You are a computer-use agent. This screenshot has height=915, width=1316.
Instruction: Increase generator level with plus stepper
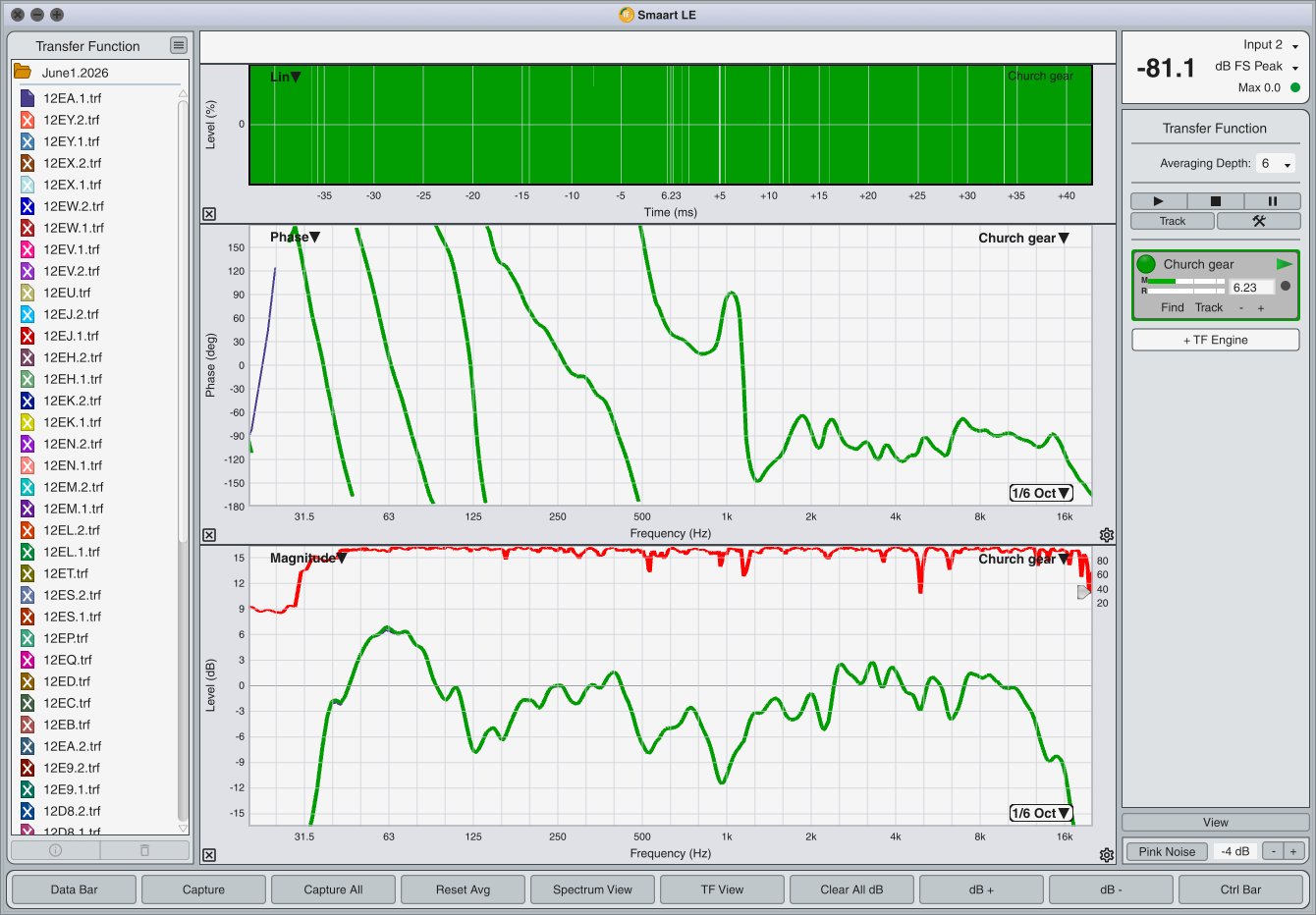(x=1293, y=851)
